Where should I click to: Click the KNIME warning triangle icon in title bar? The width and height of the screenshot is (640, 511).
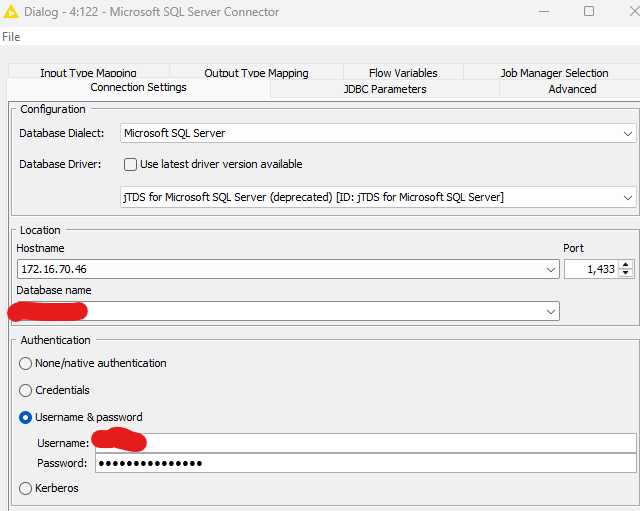(11, 12)
